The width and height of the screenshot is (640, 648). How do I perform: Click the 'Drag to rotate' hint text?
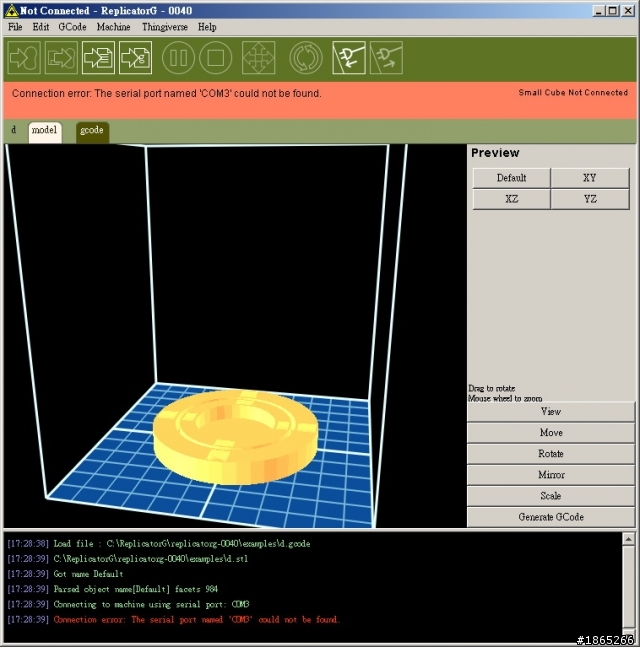tap(492, 388)
